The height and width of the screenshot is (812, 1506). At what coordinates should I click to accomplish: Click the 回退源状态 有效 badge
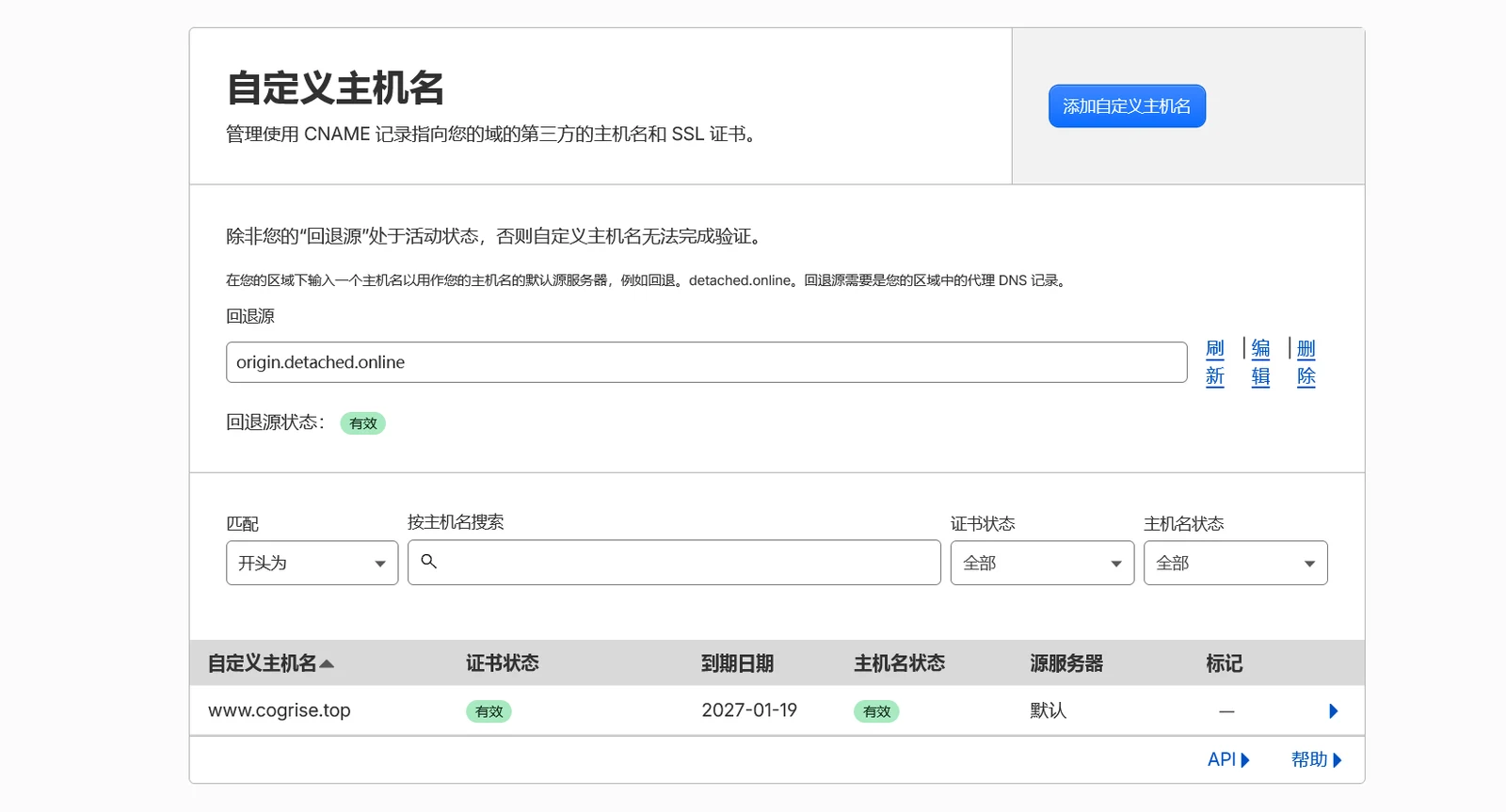(362, 423)
